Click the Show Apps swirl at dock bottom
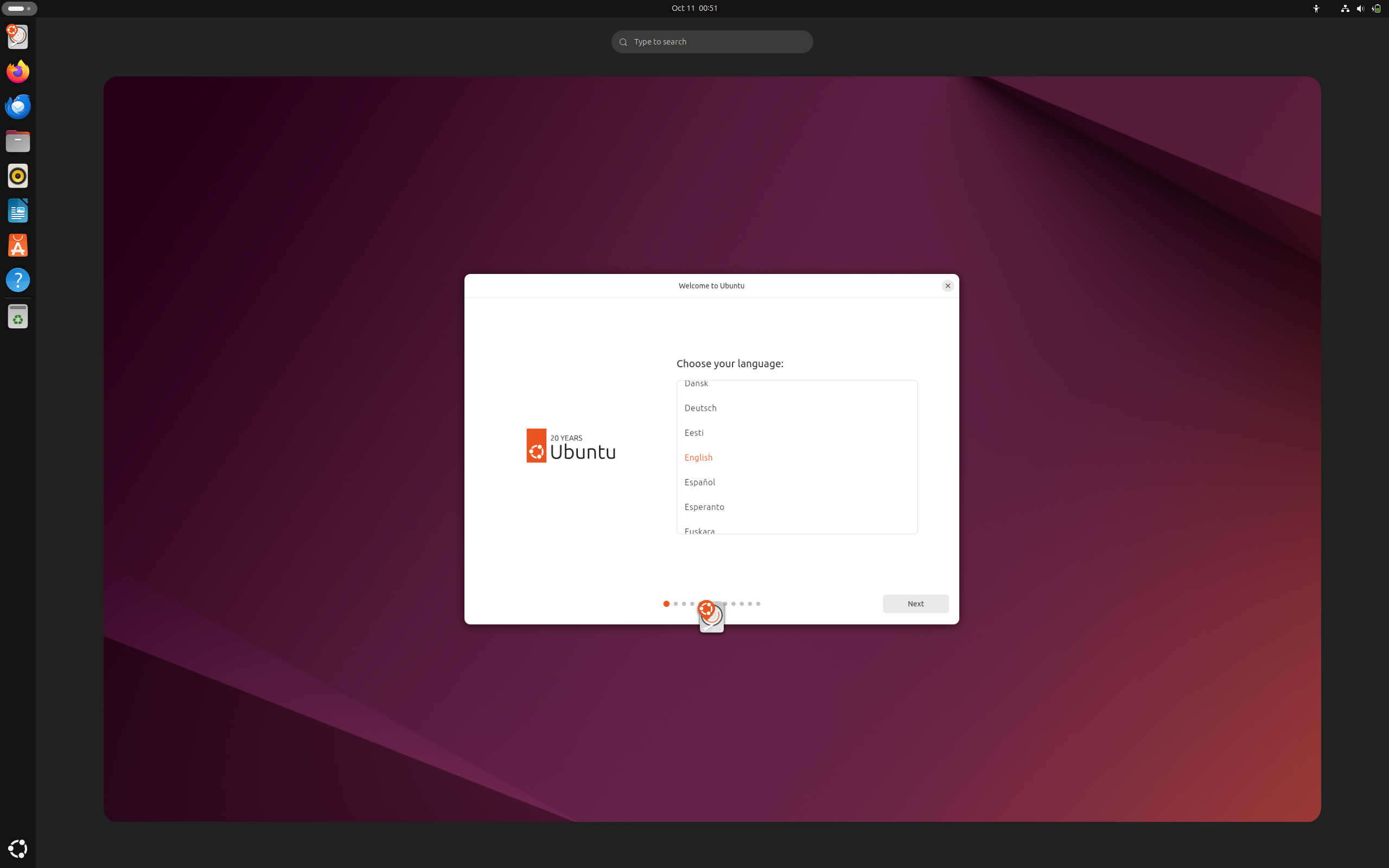This screenshot has width=1389, height=868. [x=18, y=848]
